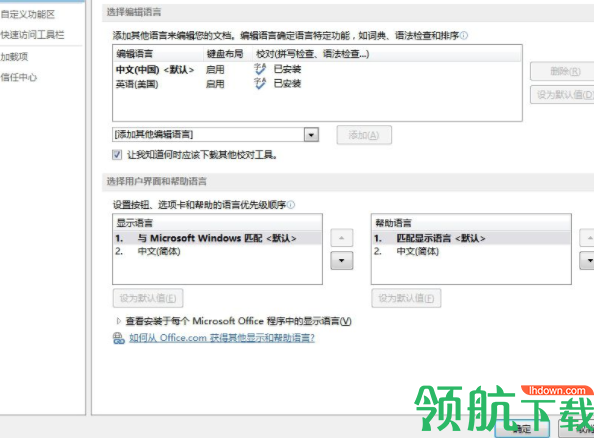Image resolution: width=594 pixels, height=438 pixels.
Task: Select 中文(简体) in the display language list
Action: tap(217, 251)
